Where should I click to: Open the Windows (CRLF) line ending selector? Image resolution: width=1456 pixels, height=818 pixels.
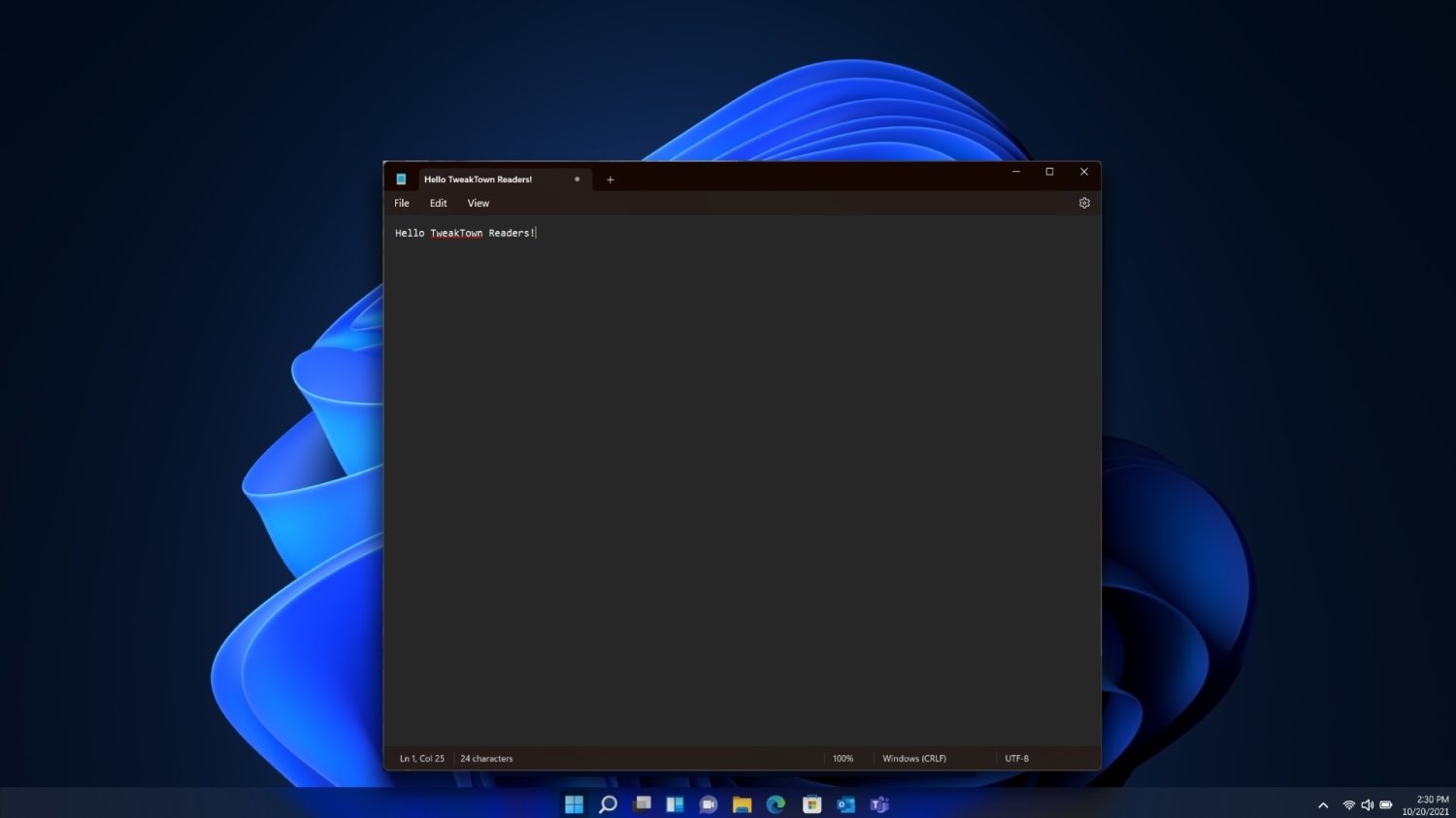click(913, 758)
